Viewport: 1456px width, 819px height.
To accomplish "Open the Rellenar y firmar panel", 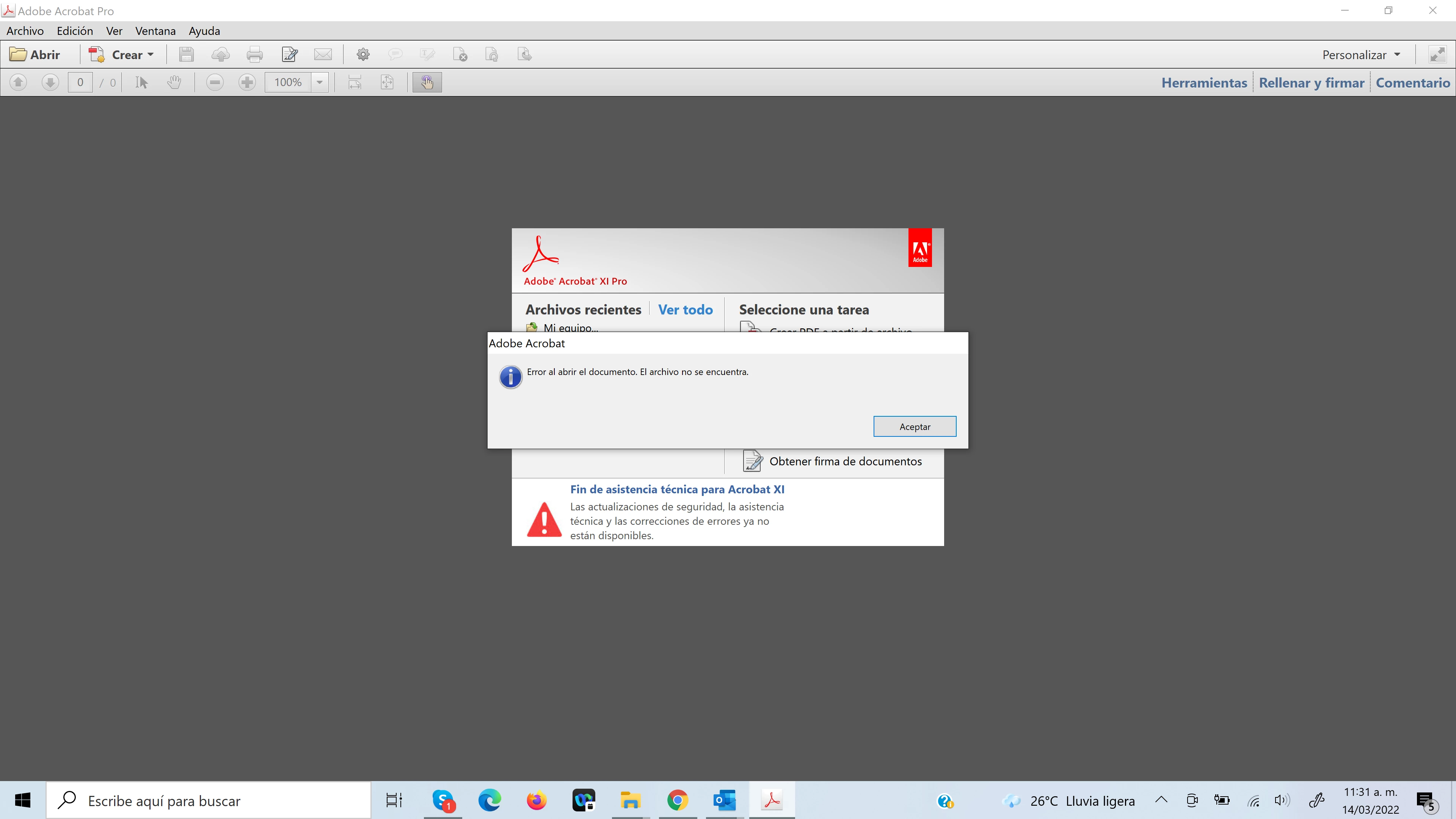I will pyautogui.click(x=1311, y=83).
